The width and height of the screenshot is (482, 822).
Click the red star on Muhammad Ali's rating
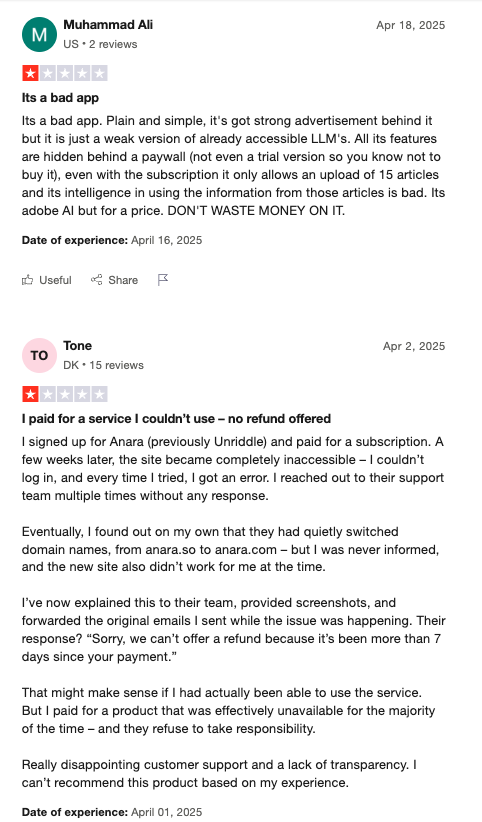pyautogui.click(x=30, y=73)
